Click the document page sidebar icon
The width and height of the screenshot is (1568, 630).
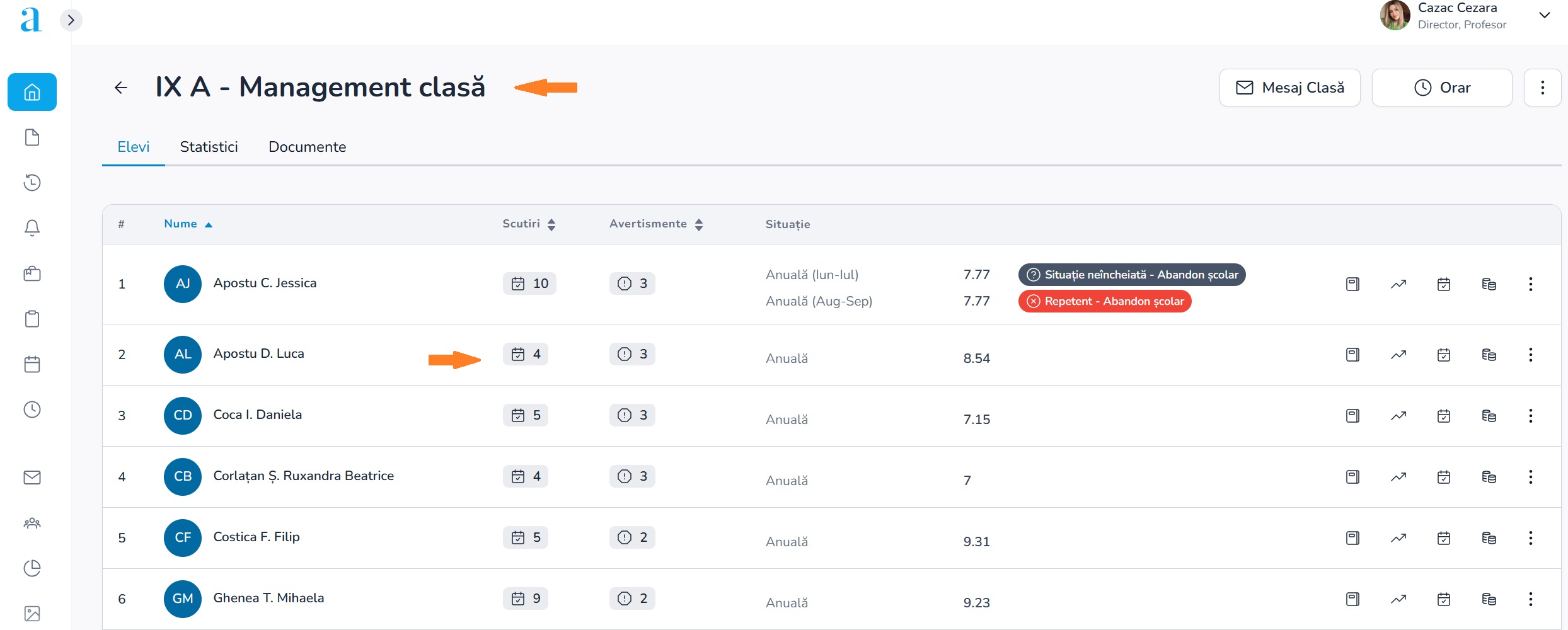click(32, 137)
